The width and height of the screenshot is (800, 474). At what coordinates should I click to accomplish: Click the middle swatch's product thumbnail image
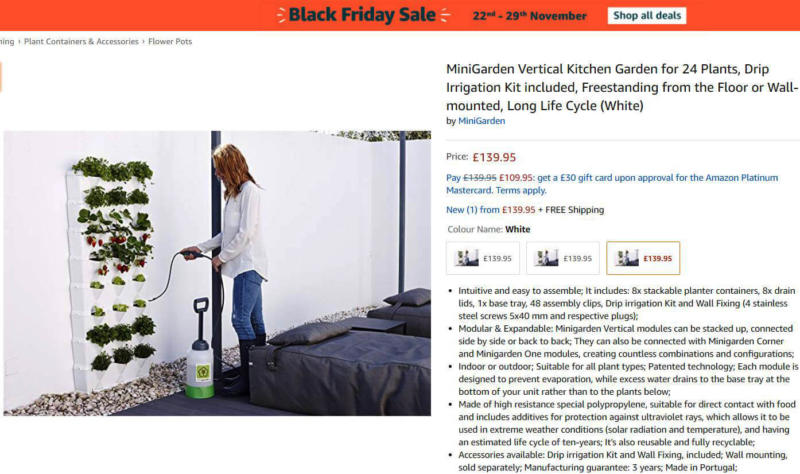tap(546, 258)
